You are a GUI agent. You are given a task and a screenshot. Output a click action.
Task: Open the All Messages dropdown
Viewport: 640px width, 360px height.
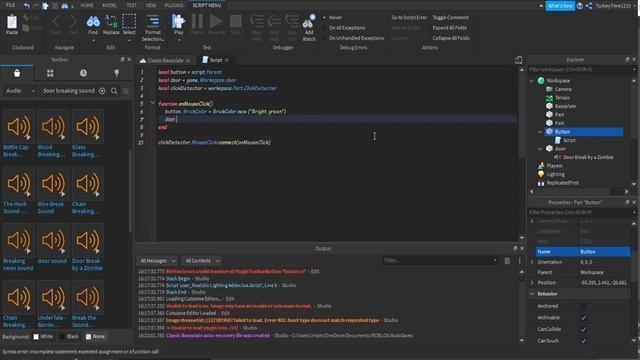157,260
